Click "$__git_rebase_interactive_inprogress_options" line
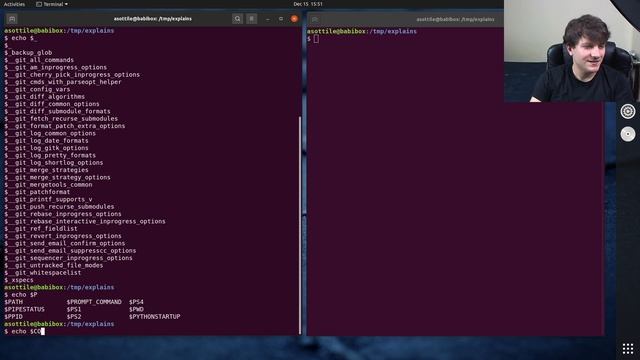Viewport: 640px width, 360px height. (85, 222)
